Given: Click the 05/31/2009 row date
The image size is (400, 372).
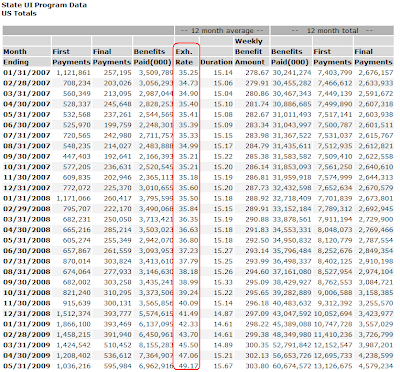Looking at the screenshot, I should (27, 366).
